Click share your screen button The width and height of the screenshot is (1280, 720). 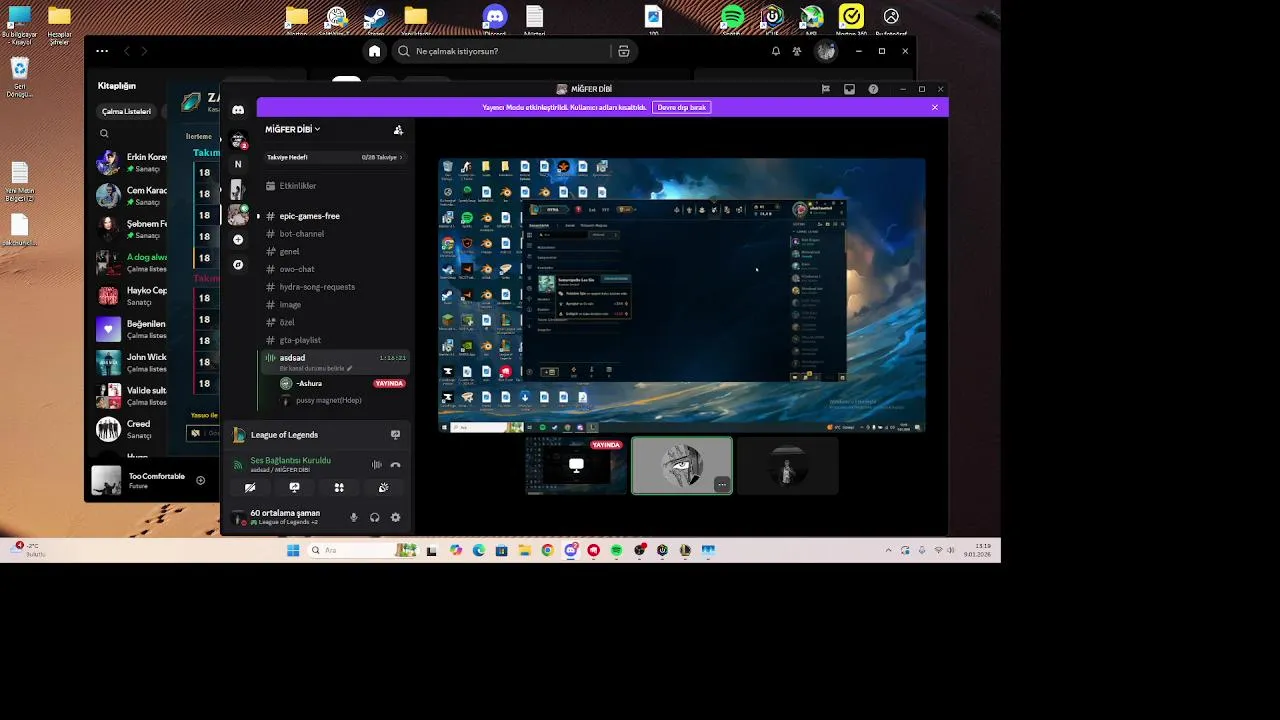click(294, 488)
